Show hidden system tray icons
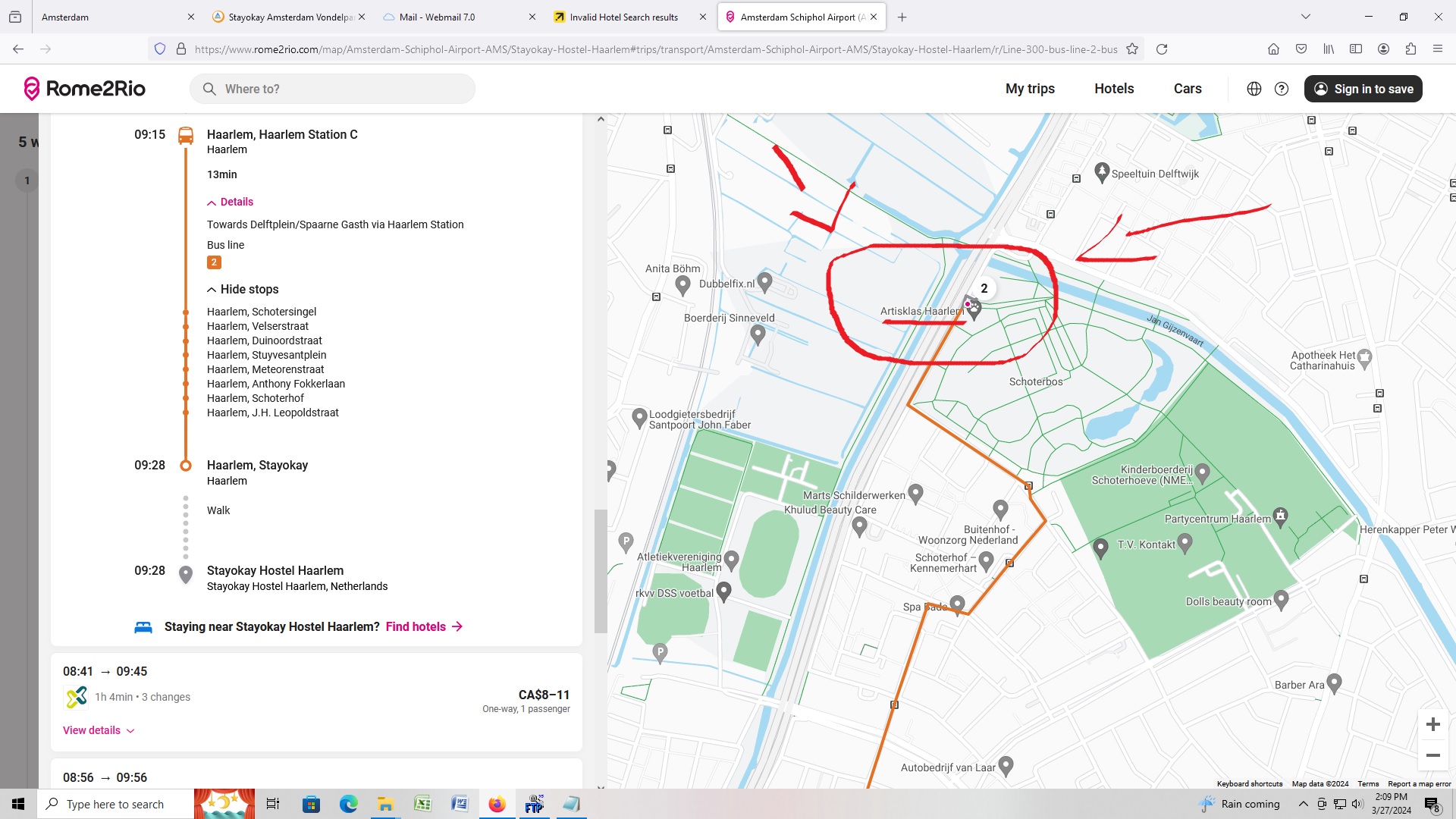The width and height of the screenshot is (1456, 819). [1303, 804]
